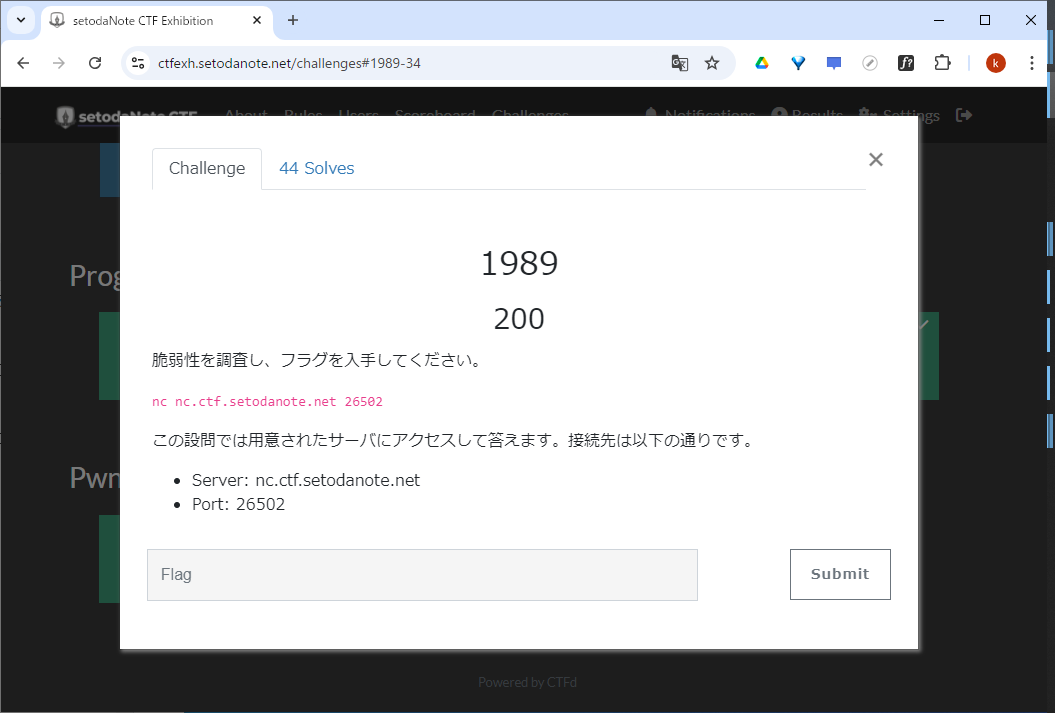
Task: Open the Chrome profile avatar 'k'
Action: coord(996,63)
